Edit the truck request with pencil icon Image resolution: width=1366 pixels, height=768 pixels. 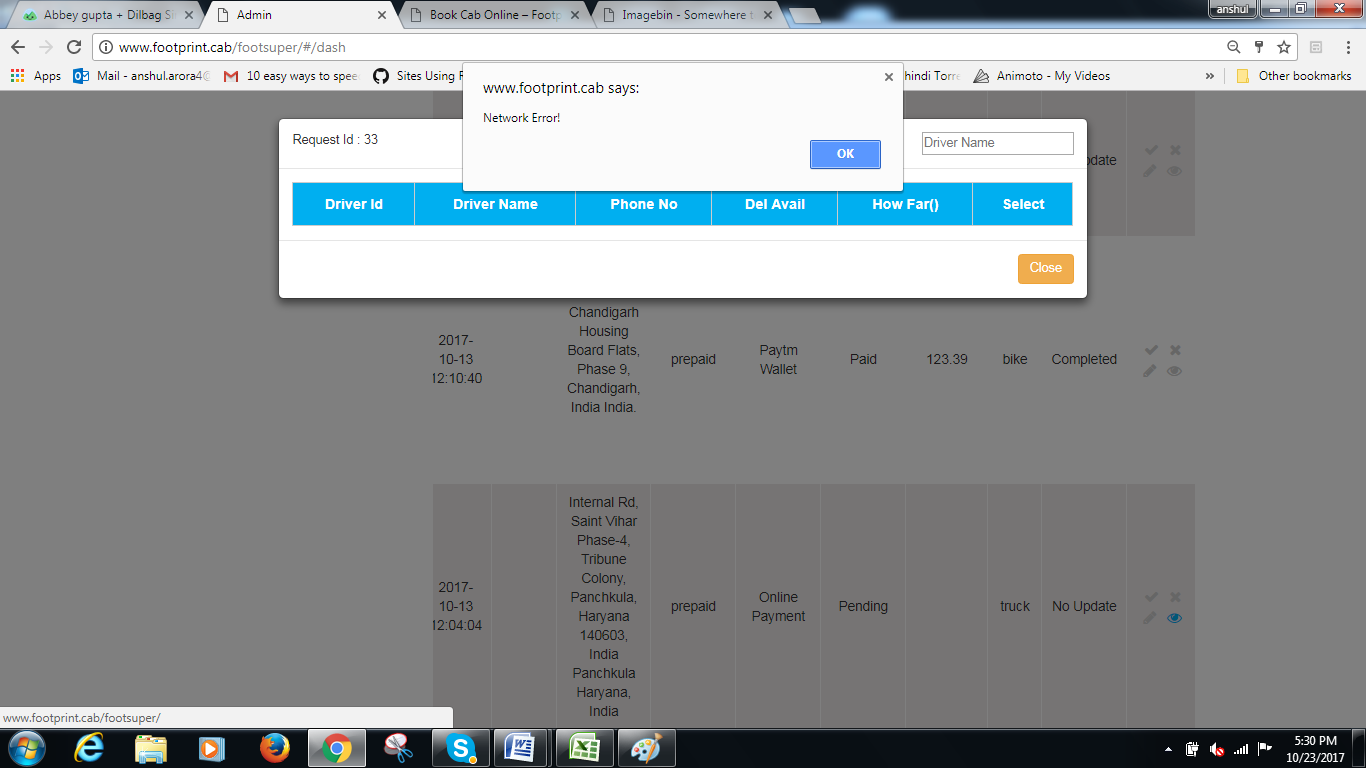(1150, 618)
